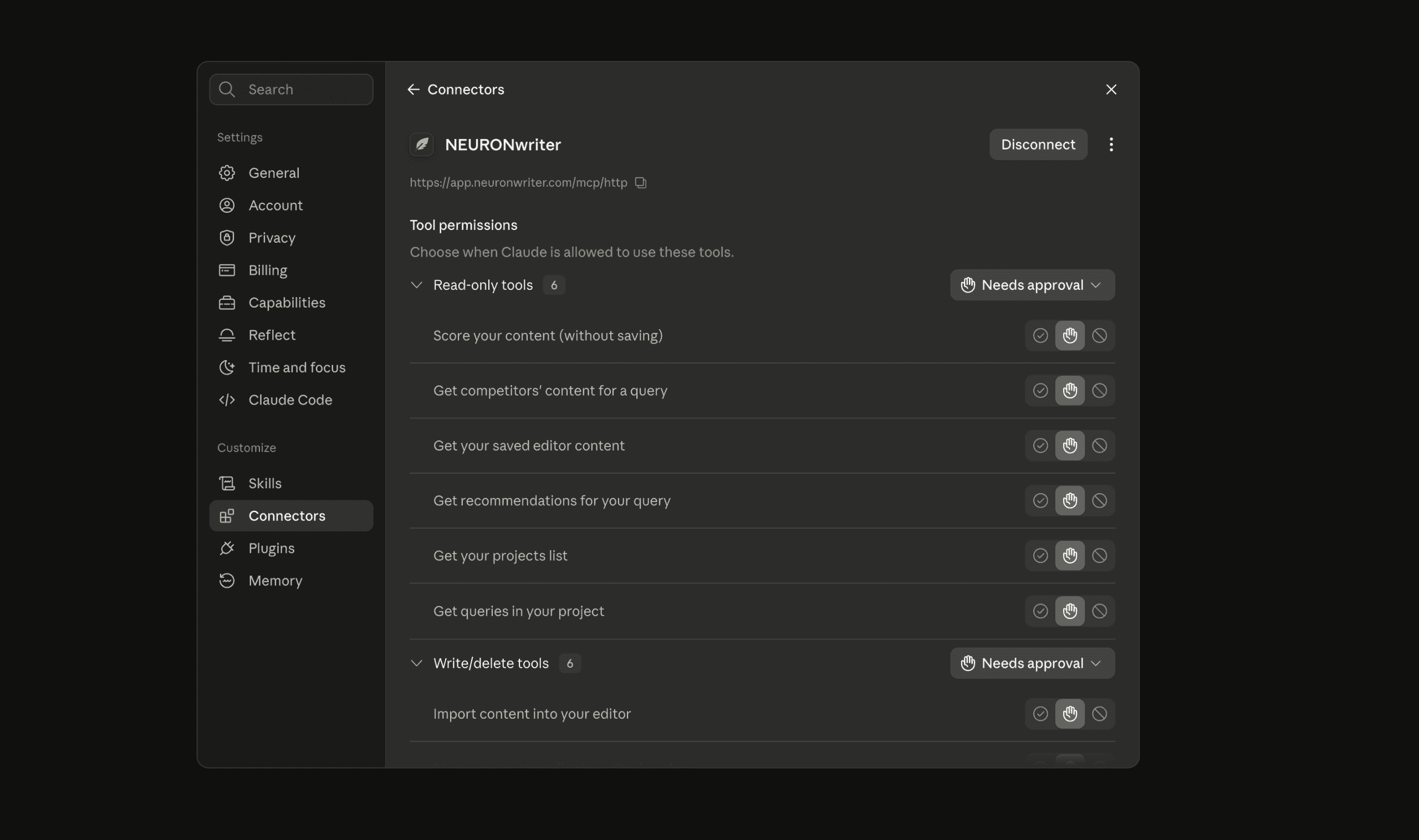This screenshot has width=1419, height=840.
Task: Open Account settings
Action: coord(291,205)
